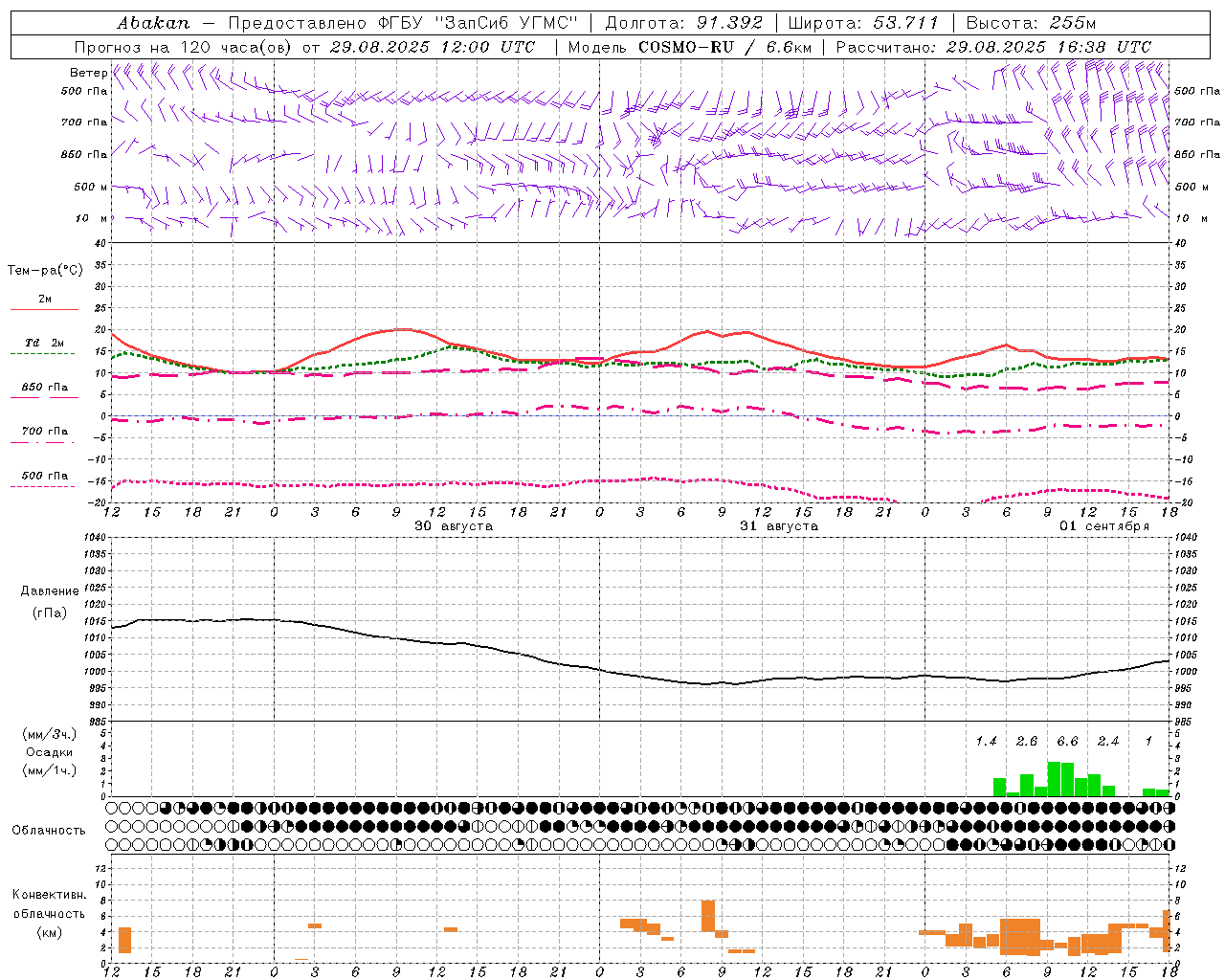Click the 'Давление' pressure panel label
The image size is (1225, 980).
click(50, 591)
